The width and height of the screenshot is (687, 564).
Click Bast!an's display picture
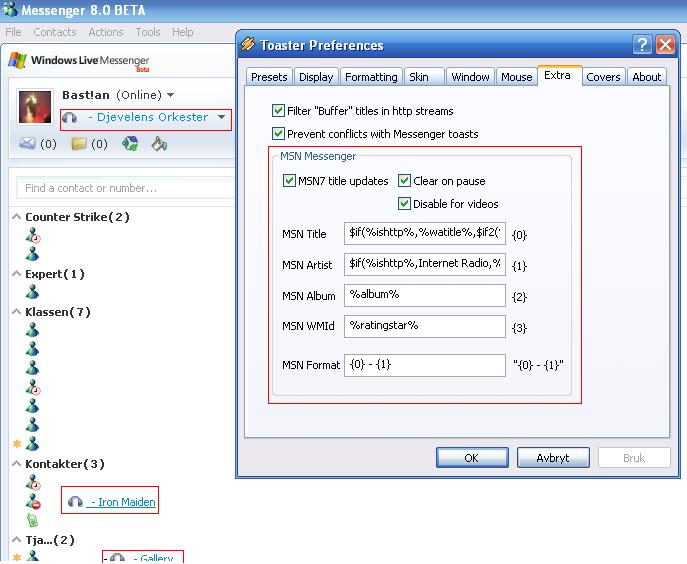point(35,106)
